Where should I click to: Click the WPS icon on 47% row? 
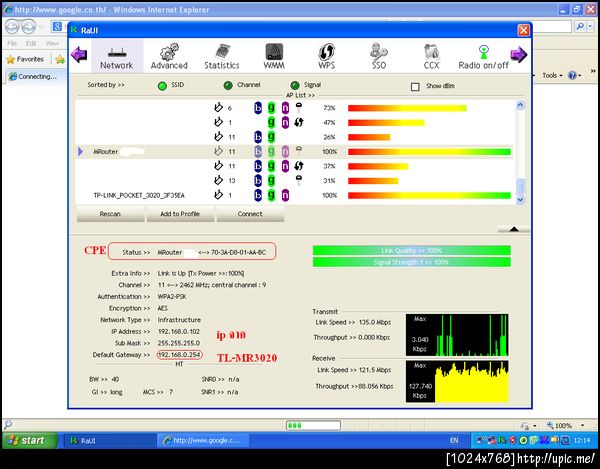coord(299,122)
